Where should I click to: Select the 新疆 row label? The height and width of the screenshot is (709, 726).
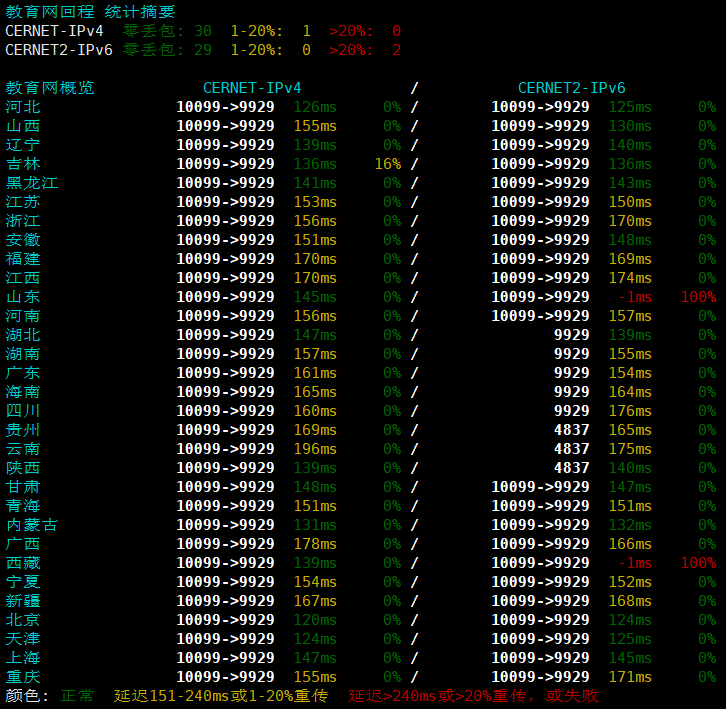(x=23, y=601)
